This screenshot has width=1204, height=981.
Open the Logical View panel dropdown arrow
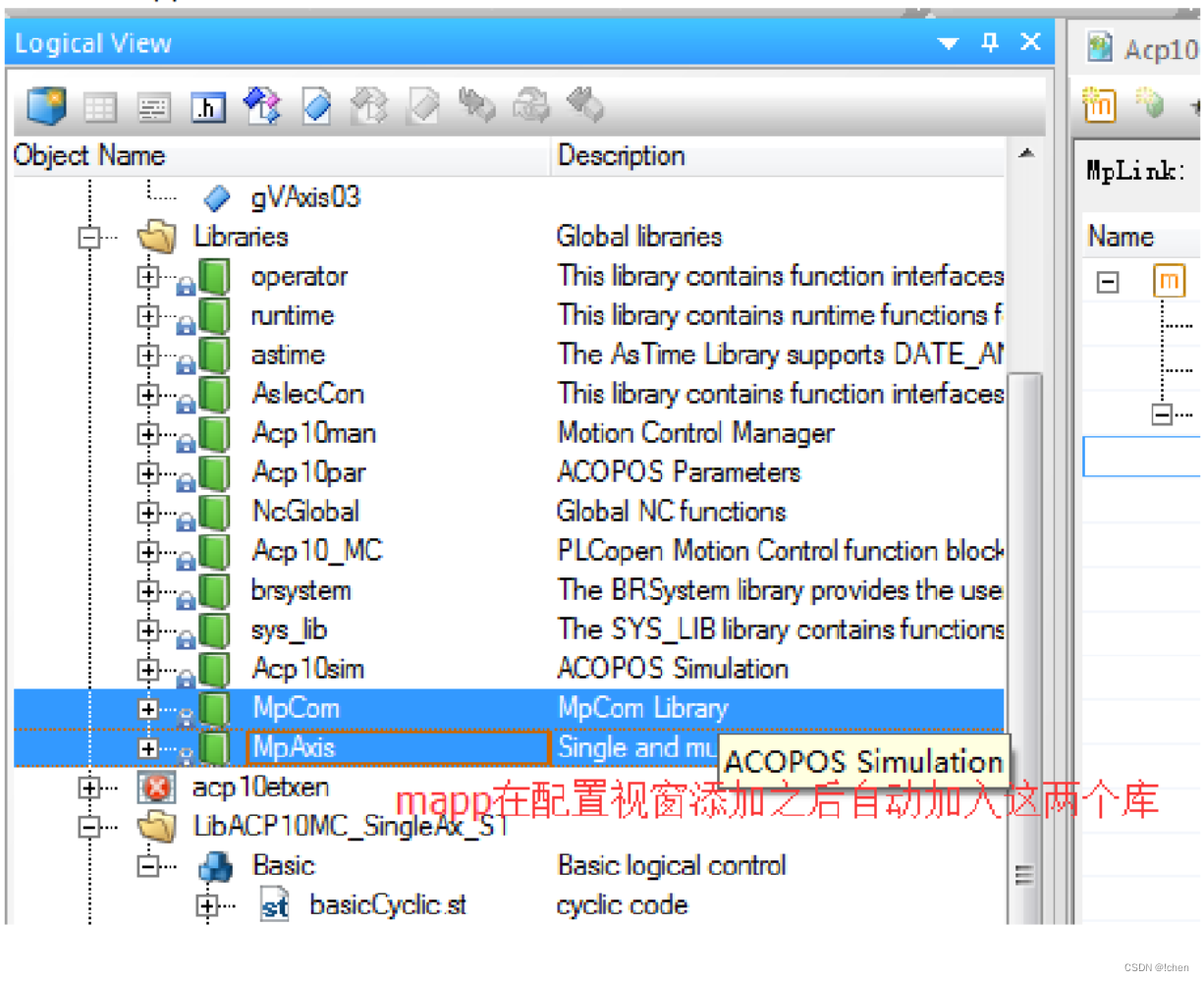coord(948,43)
